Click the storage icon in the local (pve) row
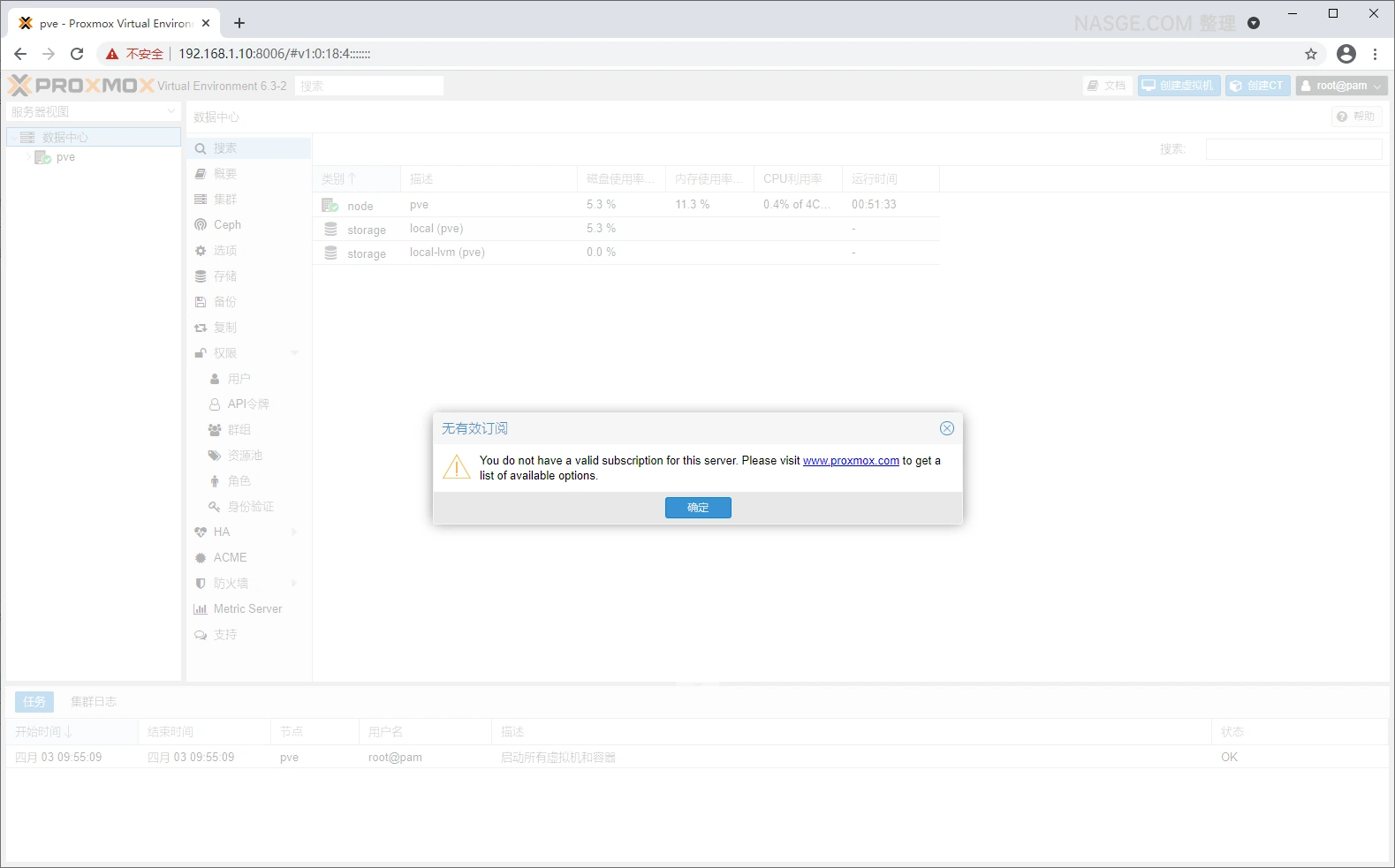1395x868 pixels. tap(330, 229)
